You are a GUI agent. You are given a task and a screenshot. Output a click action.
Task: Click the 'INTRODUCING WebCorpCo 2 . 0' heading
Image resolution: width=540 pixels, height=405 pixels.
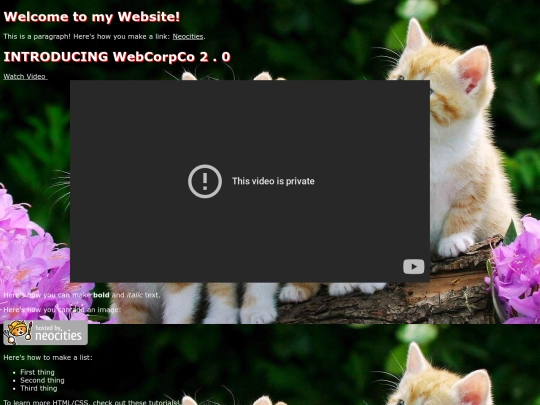point(117,57)
